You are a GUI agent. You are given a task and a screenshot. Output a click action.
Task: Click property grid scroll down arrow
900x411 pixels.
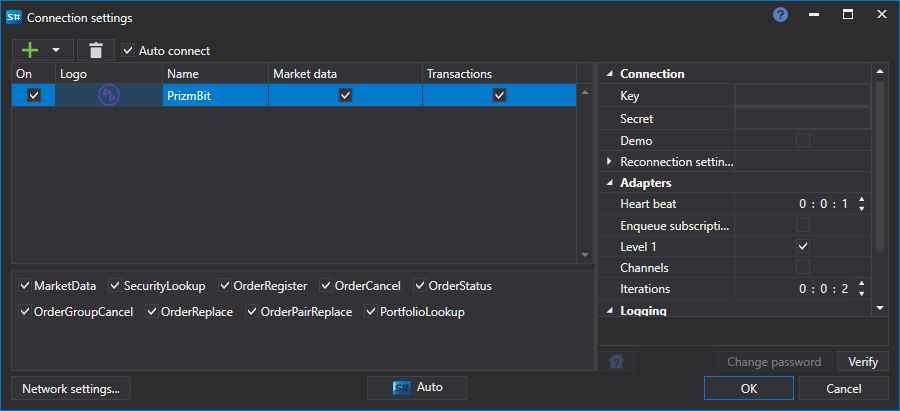(x=880, y=308)
